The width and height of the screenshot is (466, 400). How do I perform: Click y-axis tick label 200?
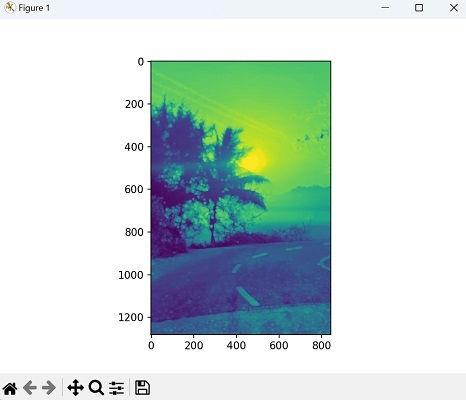134,104
